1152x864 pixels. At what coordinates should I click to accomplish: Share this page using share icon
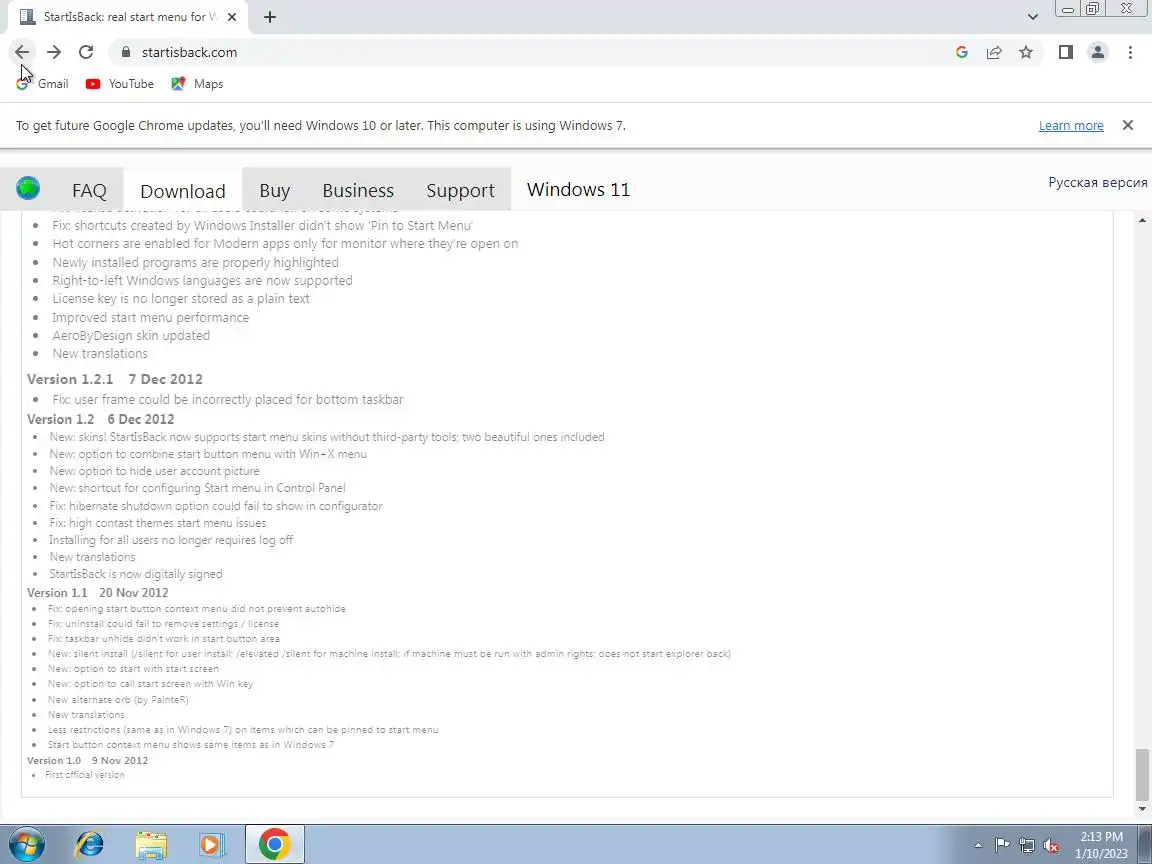point(994,52)
